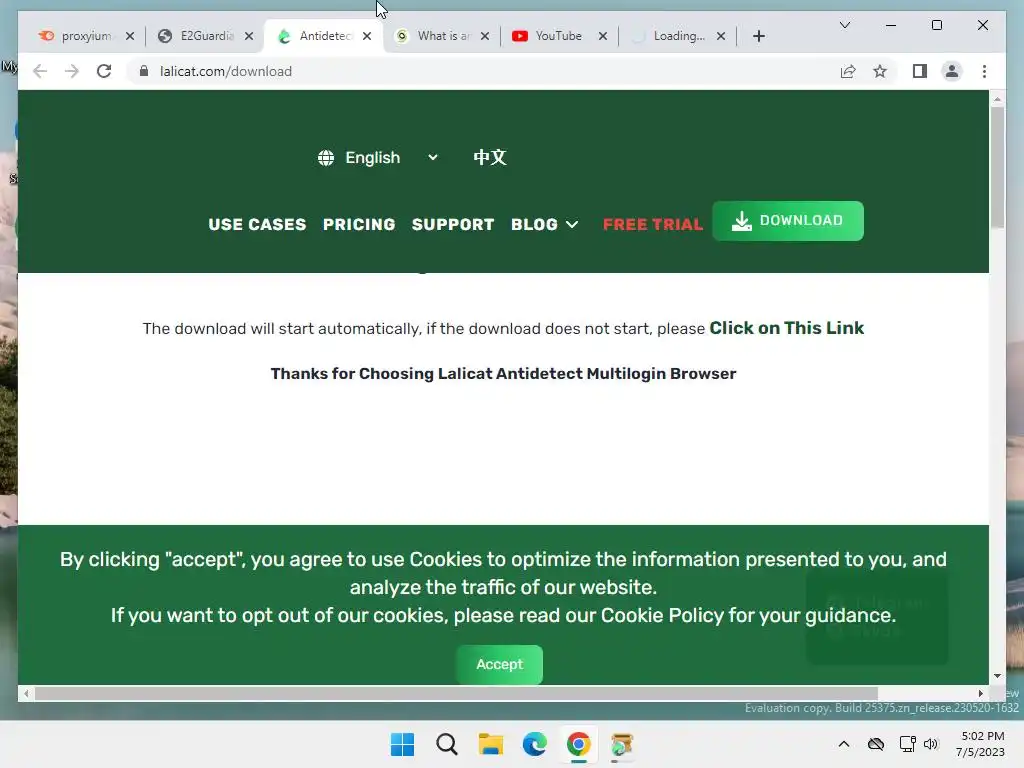This screenshot has height=768, width=1024.
Task: Launch Microsoft Edge from taskbar
Action: [534, 744]
